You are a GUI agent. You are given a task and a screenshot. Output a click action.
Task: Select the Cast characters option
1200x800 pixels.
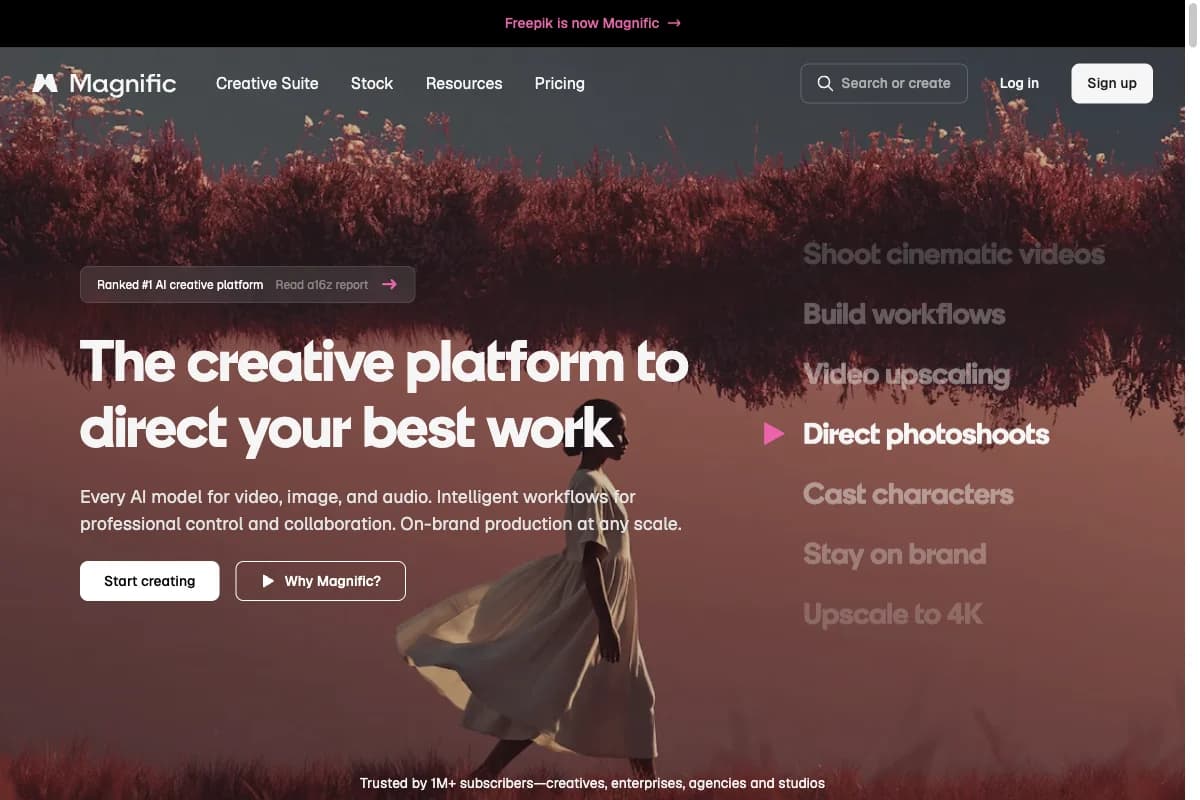pyautogui.click(x=908, y=494)
